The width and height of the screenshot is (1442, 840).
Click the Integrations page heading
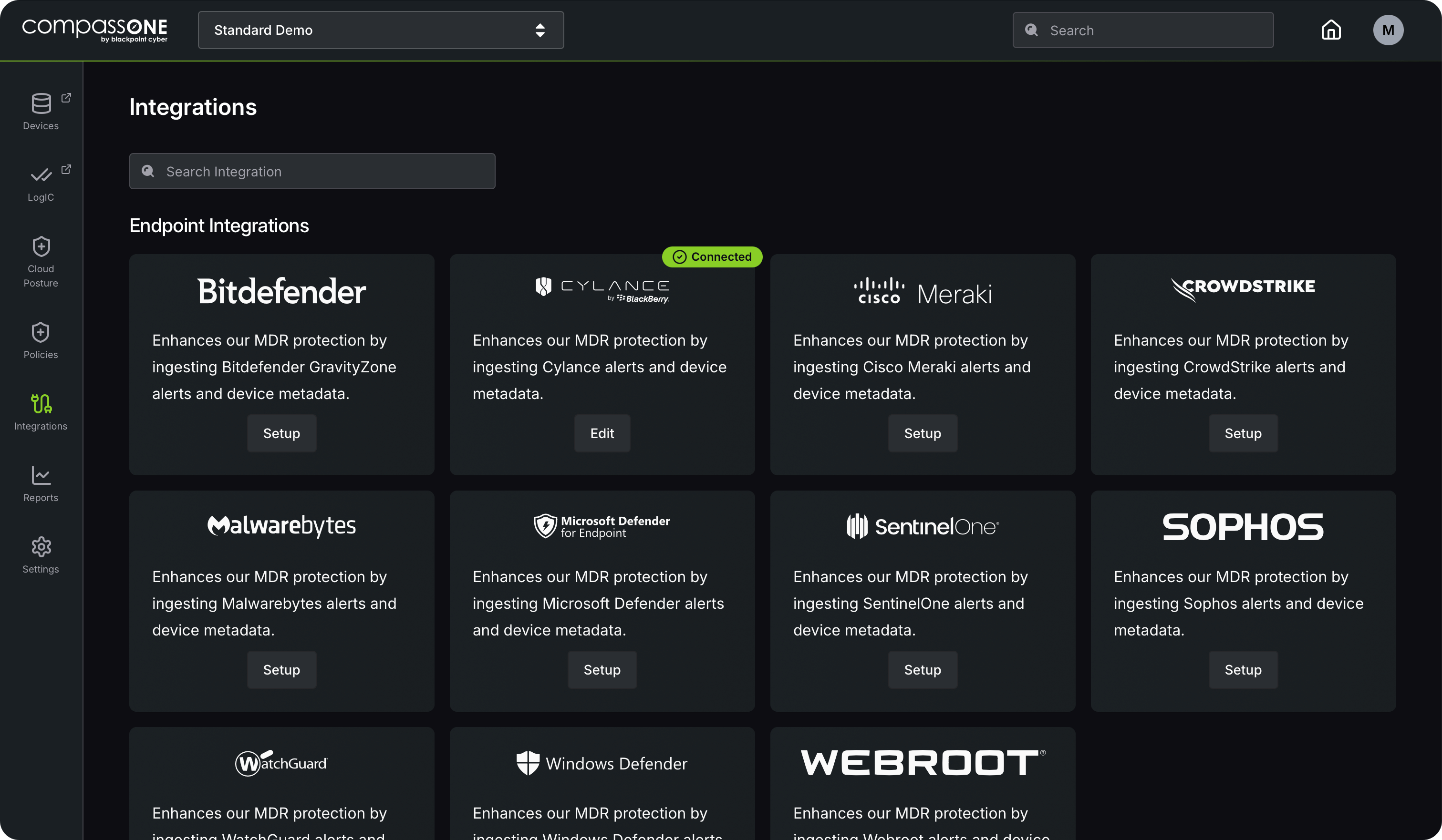[x=193, y=107]
